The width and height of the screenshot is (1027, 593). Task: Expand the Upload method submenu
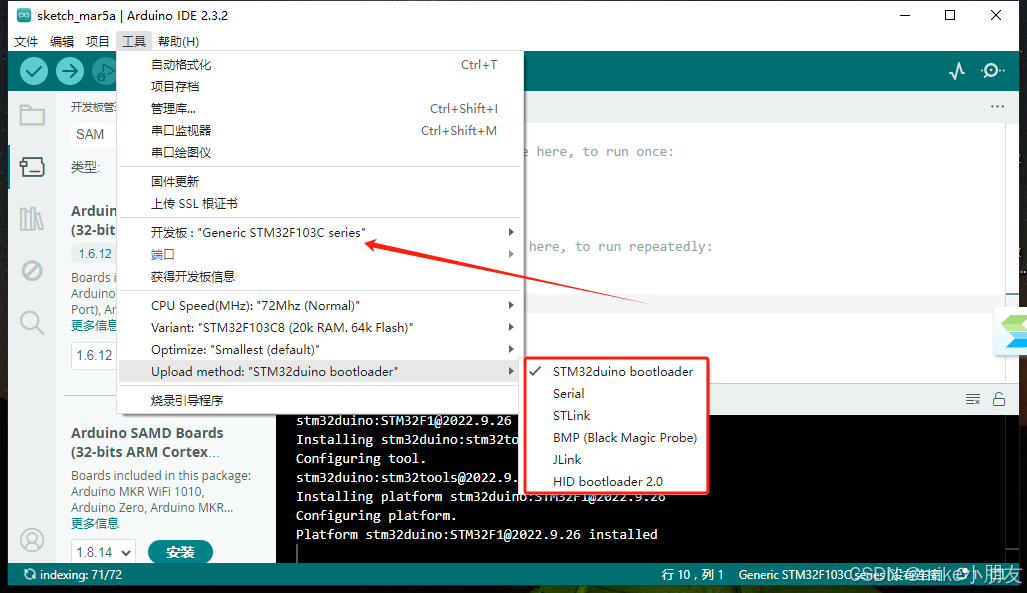321,372
